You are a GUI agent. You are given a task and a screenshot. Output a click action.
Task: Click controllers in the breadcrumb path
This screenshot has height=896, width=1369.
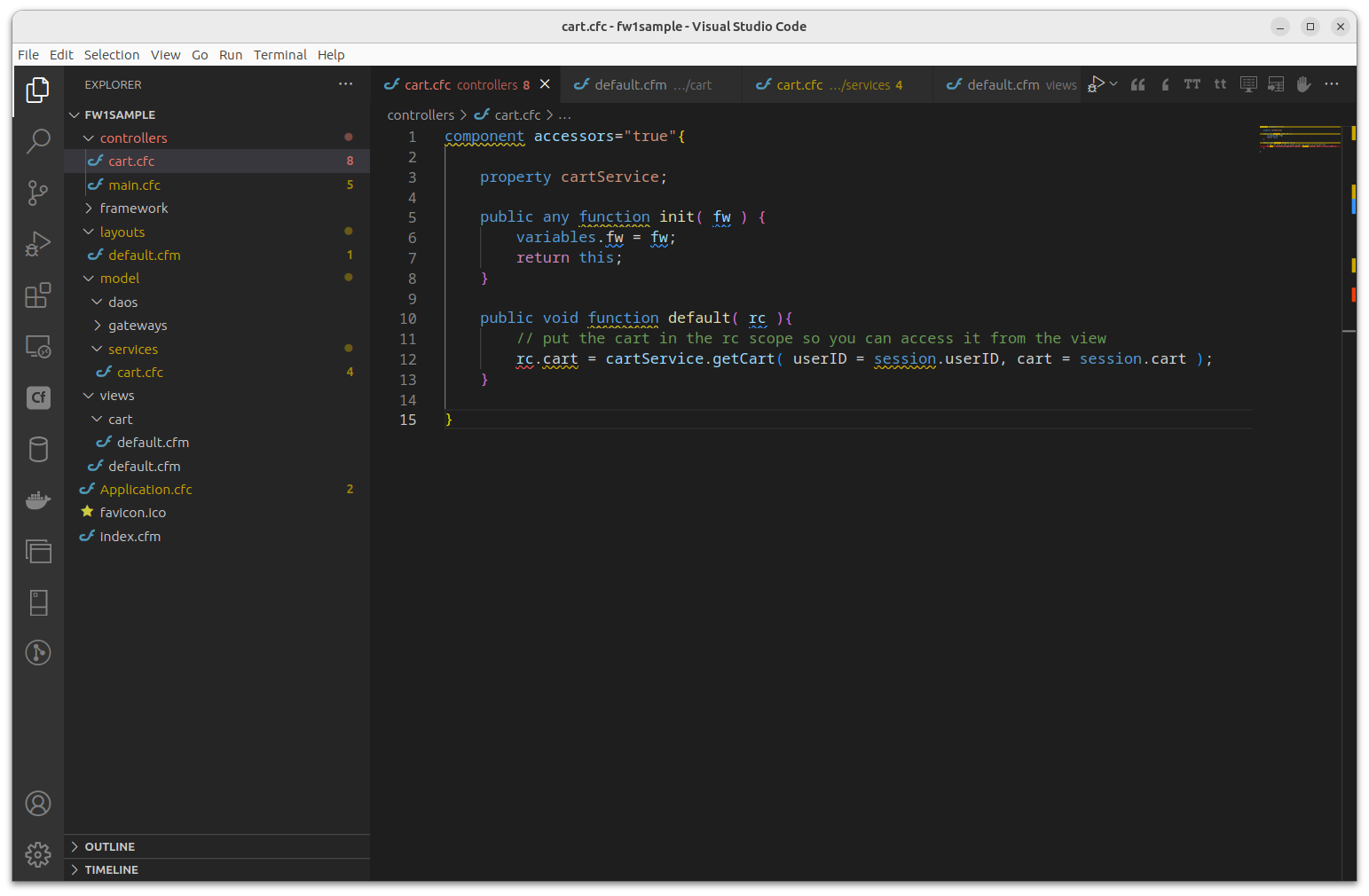(x=421, y=115)
